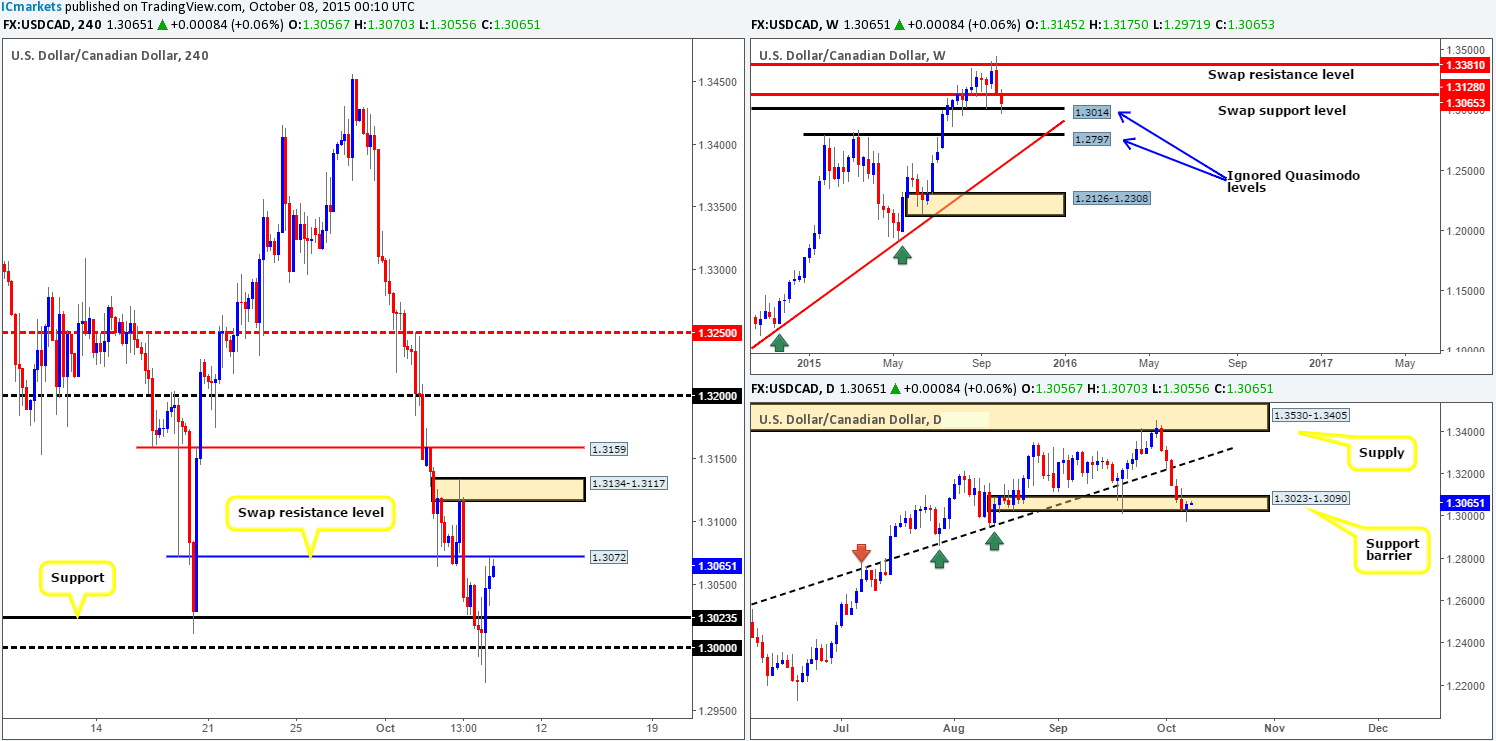Click the red 1.32500 price axis tag
1496x741 pixels.
click(718, 332)
